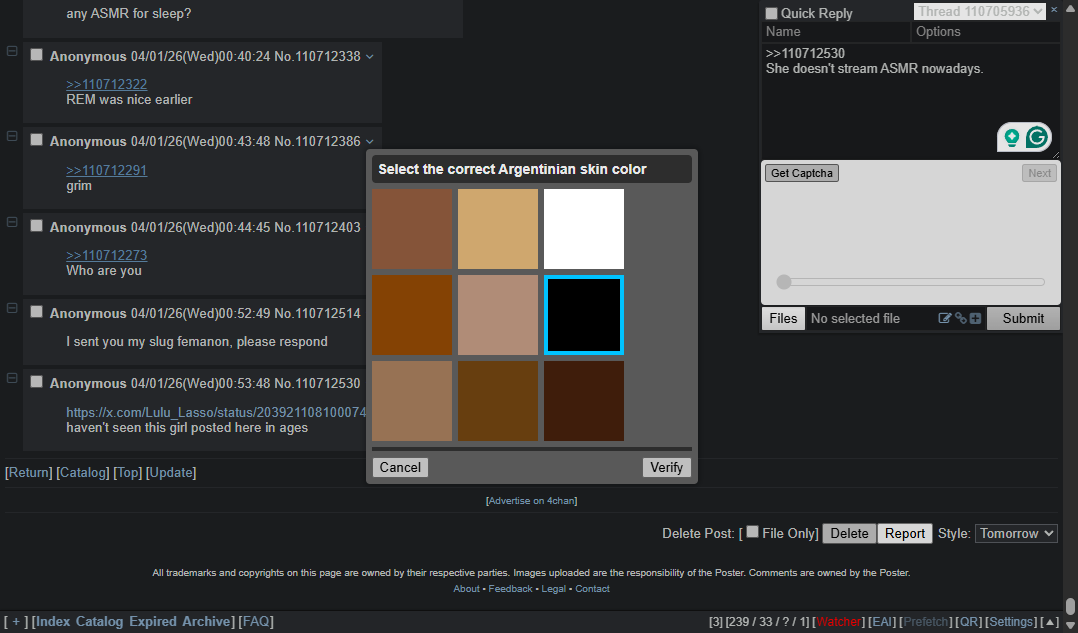
Task: Cancel the captcha dialog
Action: 400,467
